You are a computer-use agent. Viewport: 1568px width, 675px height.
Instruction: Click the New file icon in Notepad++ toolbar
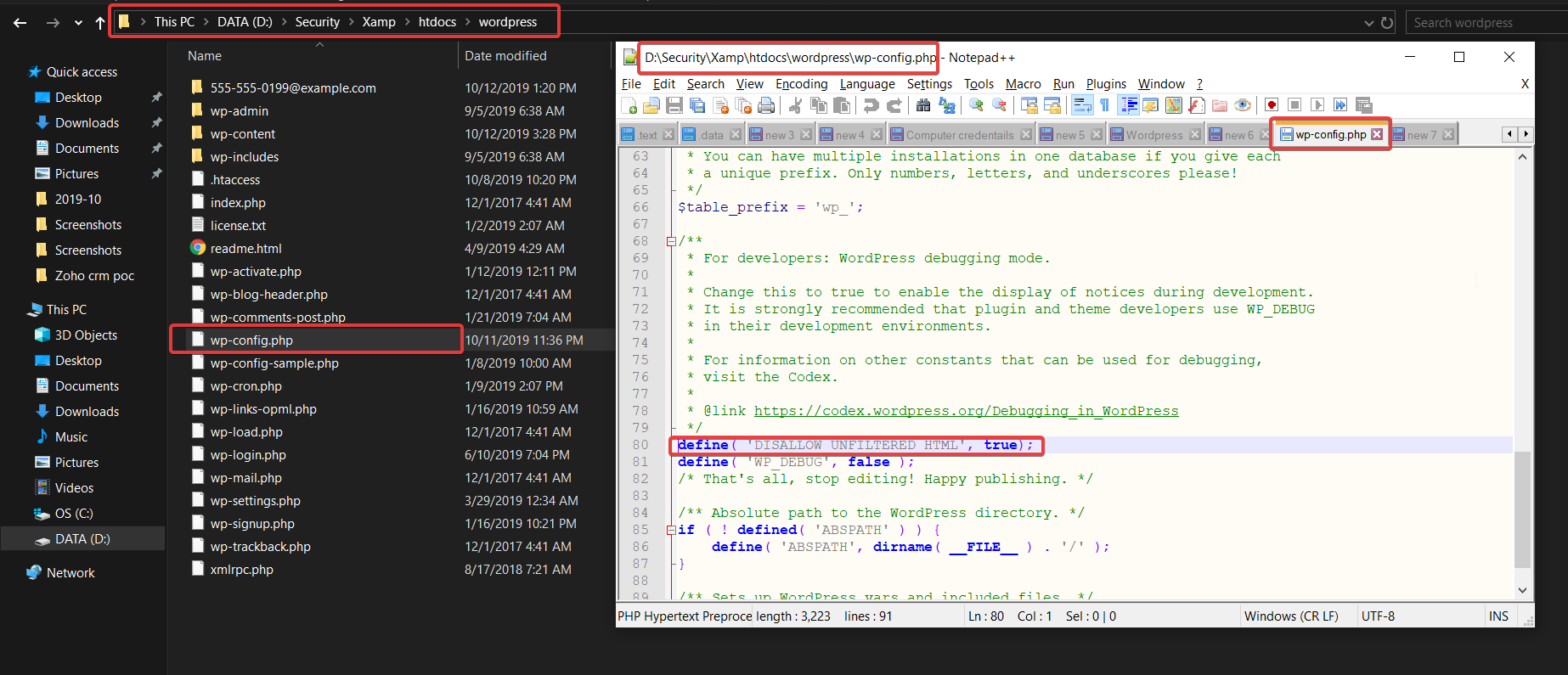click(629, 105)
